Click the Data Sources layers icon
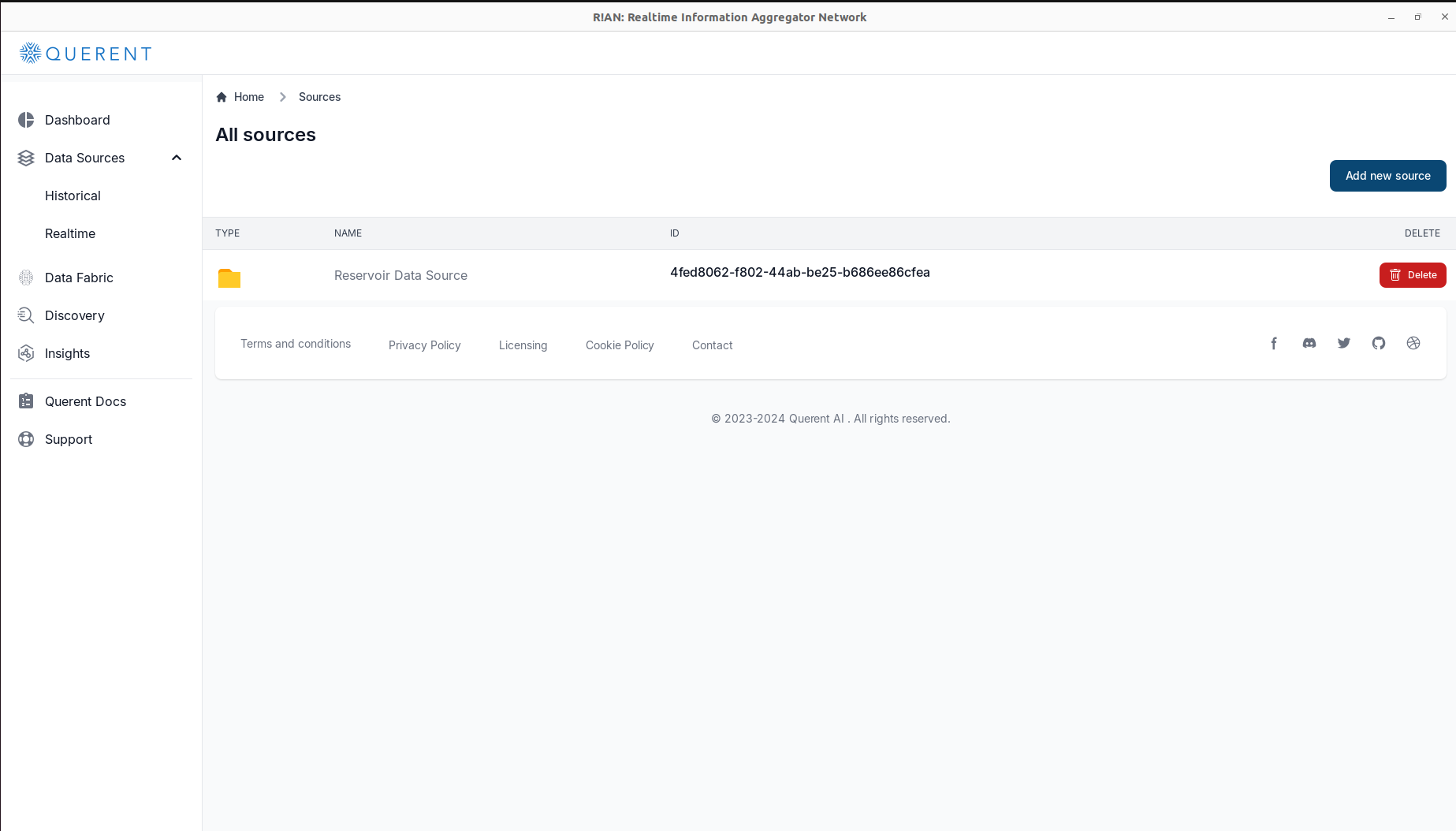 [x=26, y=158]
